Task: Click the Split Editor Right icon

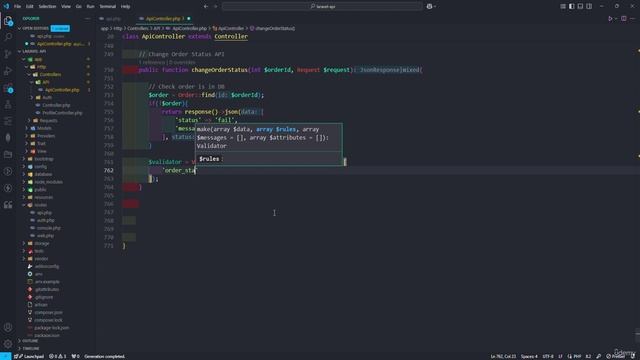Action: pos(624,19)
